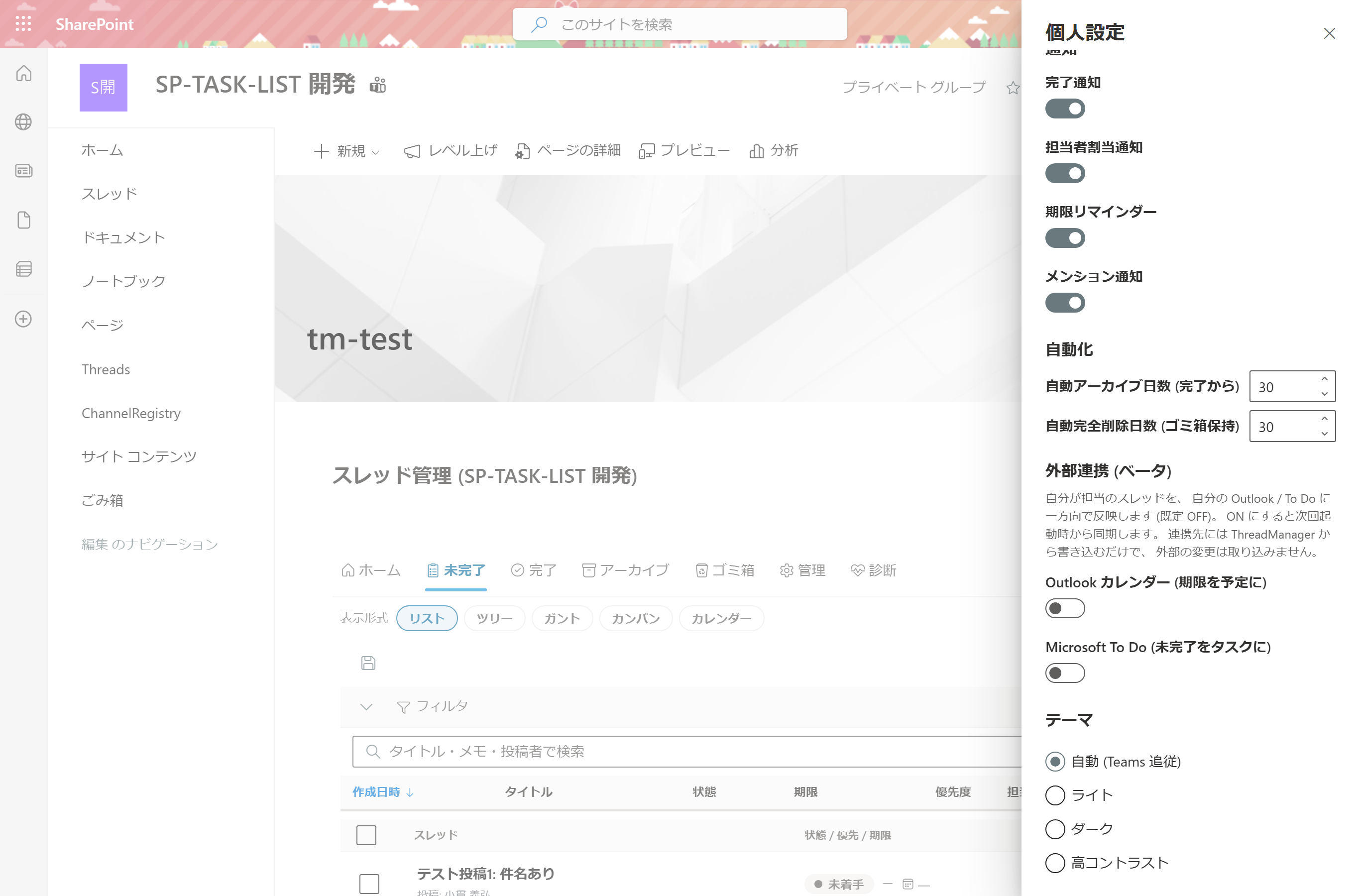Switch to カンバン view
This screenshot has height=896, width=1360.
click(636, 618)
